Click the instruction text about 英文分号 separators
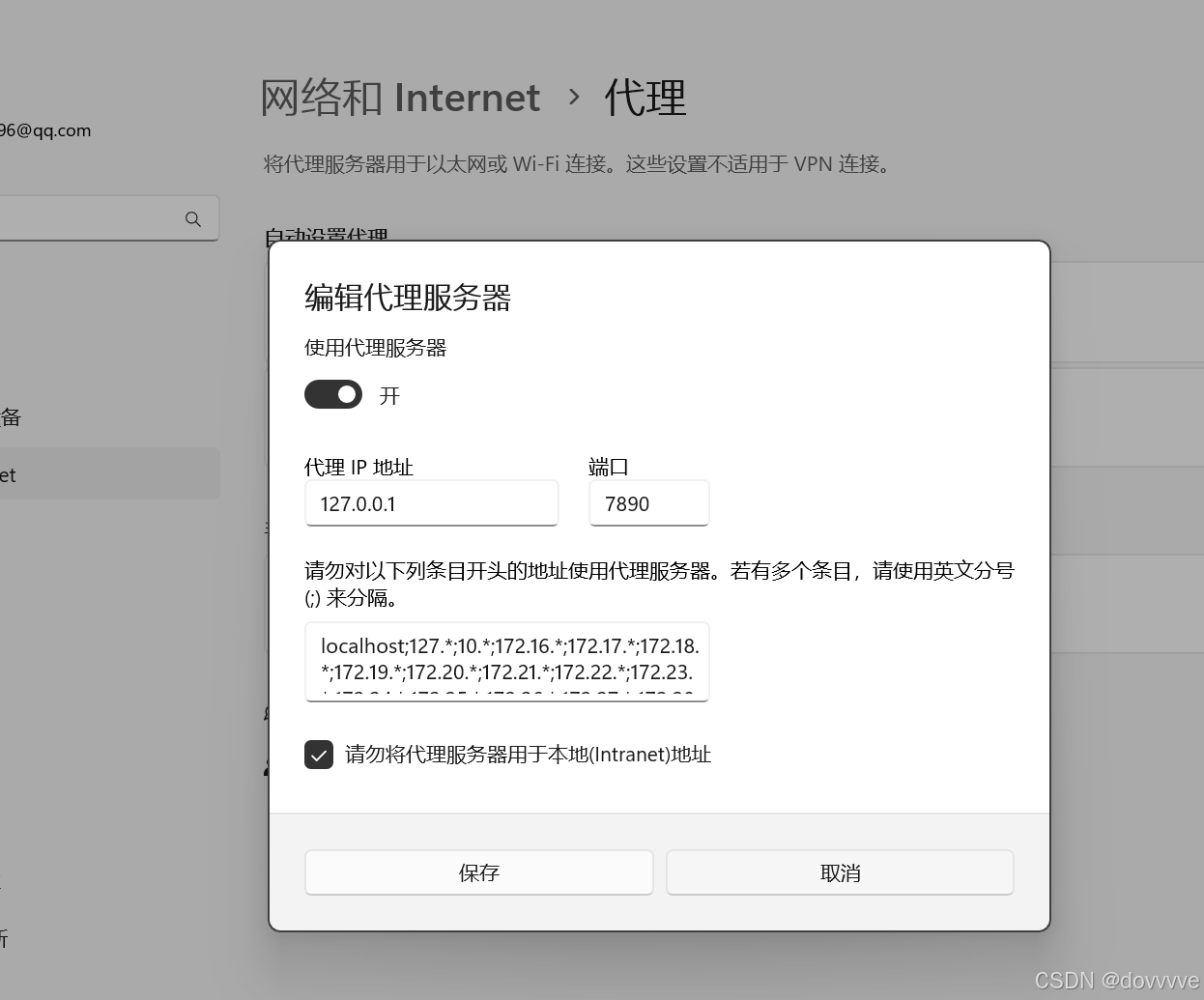1204x1000 pixels. click(659, 584)
